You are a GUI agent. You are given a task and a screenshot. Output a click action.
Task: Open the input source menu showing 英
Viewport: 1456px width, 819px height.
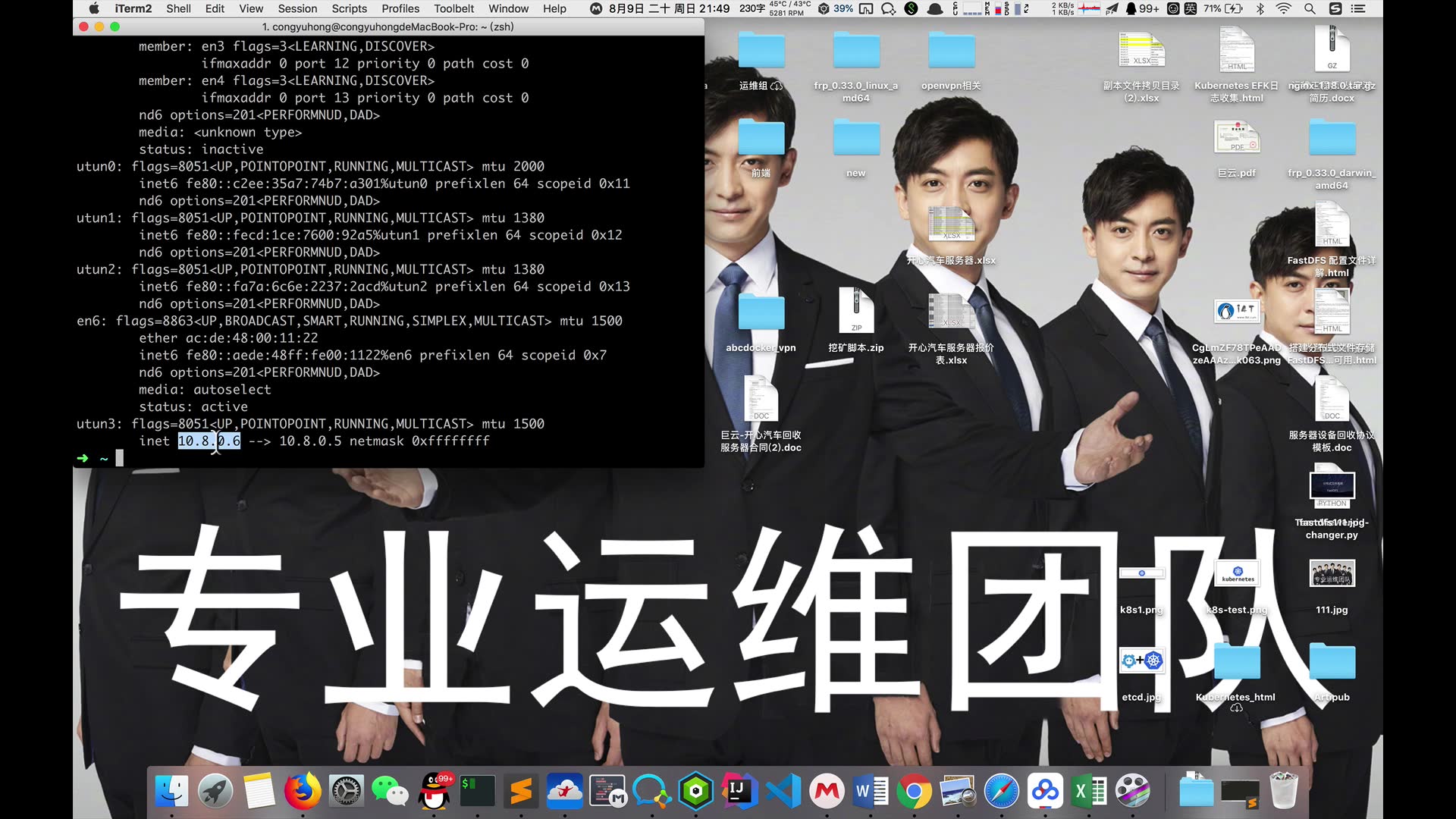[1191, 9]
